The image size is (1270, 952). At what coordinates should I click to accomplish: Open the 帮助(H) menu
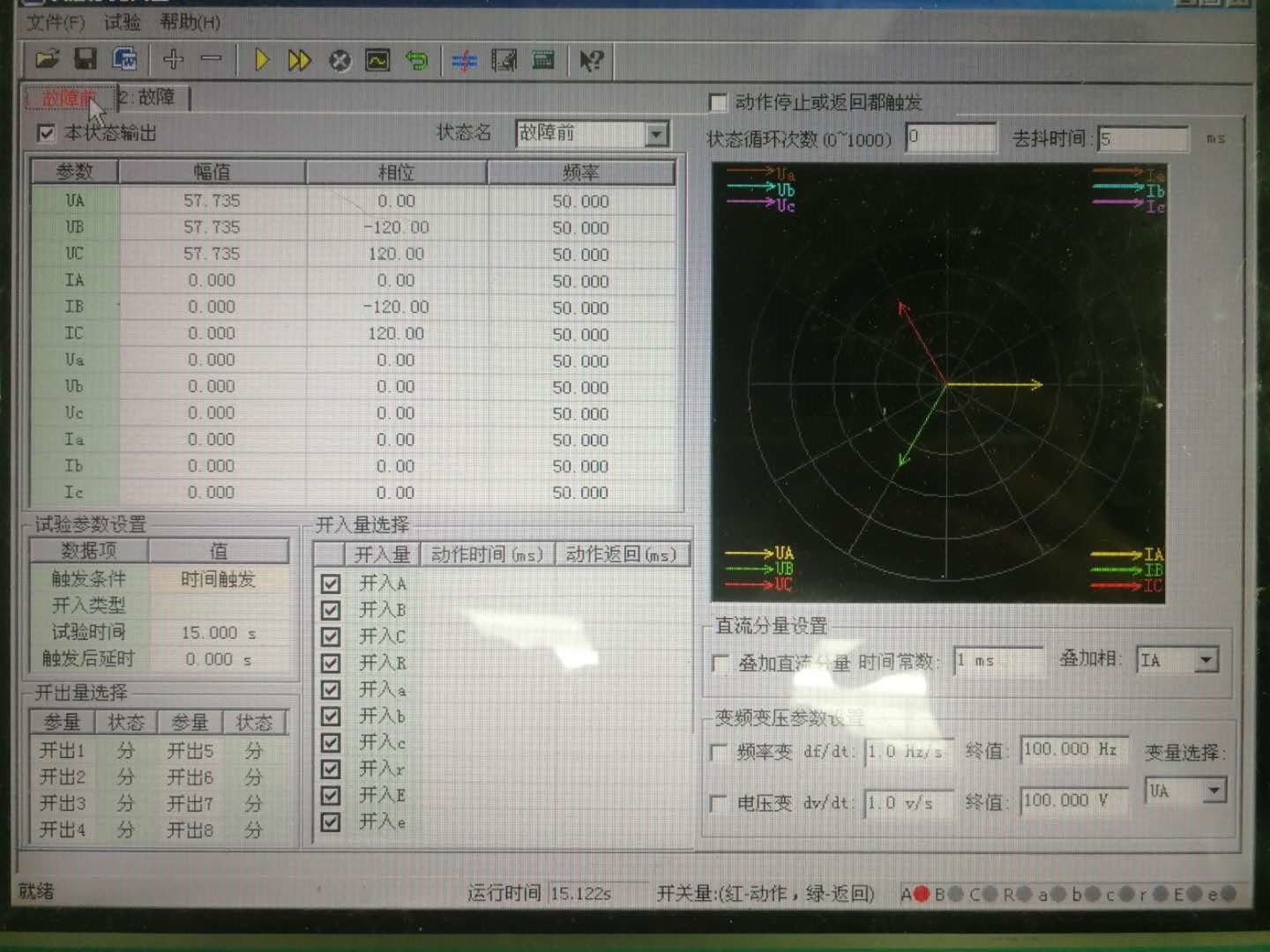[x=190, y=22]
